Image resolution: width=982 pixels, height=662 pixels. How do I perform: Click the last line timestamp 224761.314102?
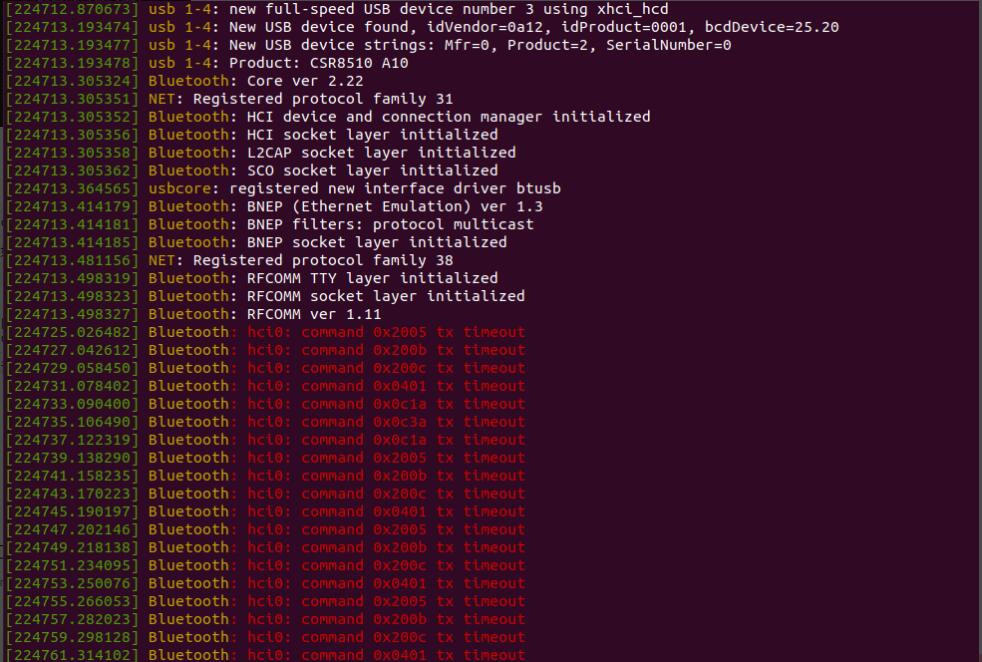72,654
